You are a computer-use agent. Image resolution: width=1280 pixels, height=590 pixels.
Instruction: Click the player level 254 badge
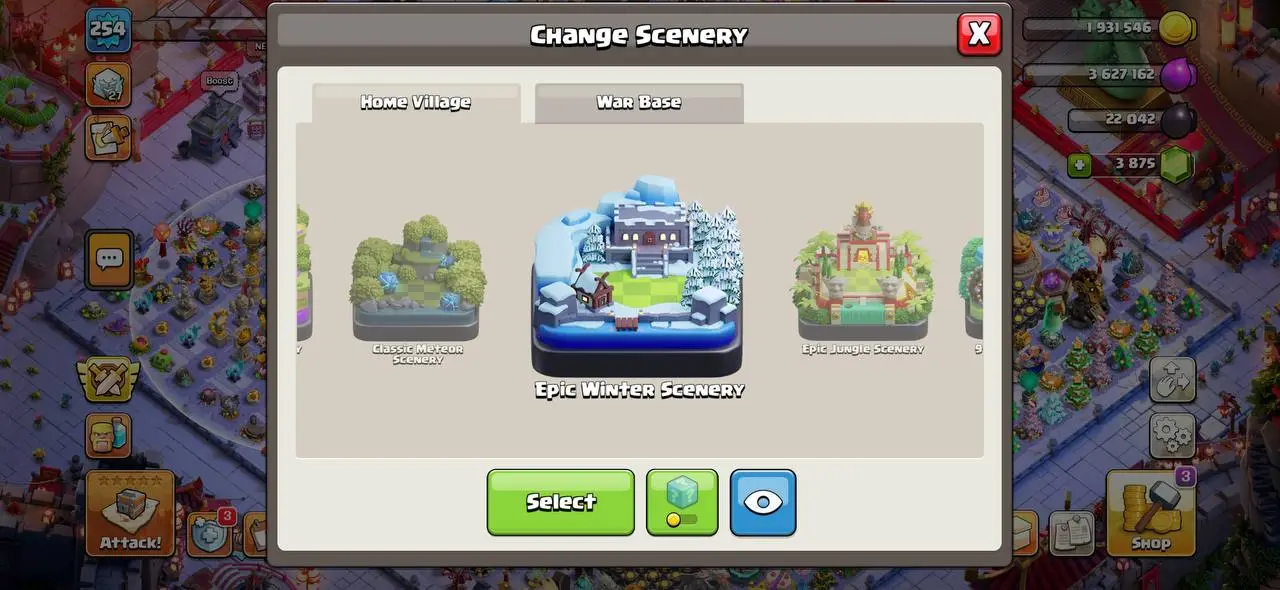[107, 30]
